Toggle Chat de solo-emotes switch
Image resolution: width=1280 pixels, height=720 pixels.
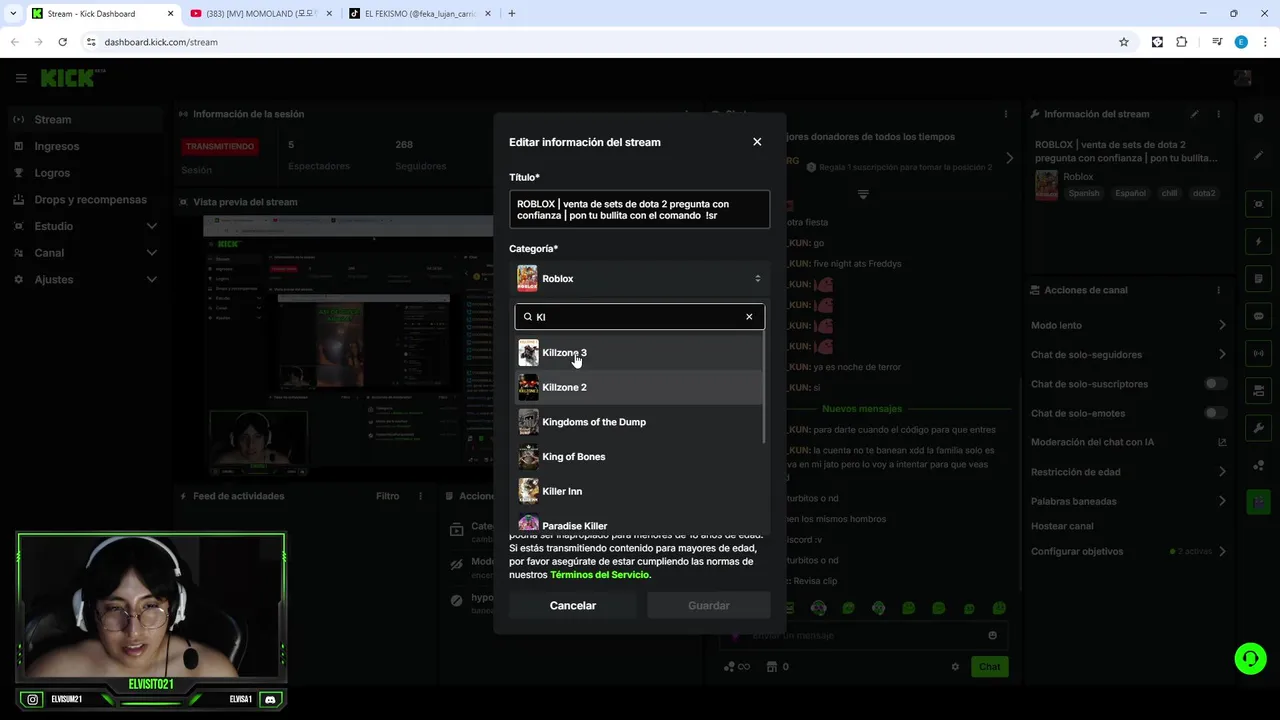click(x=1215, y=413)
